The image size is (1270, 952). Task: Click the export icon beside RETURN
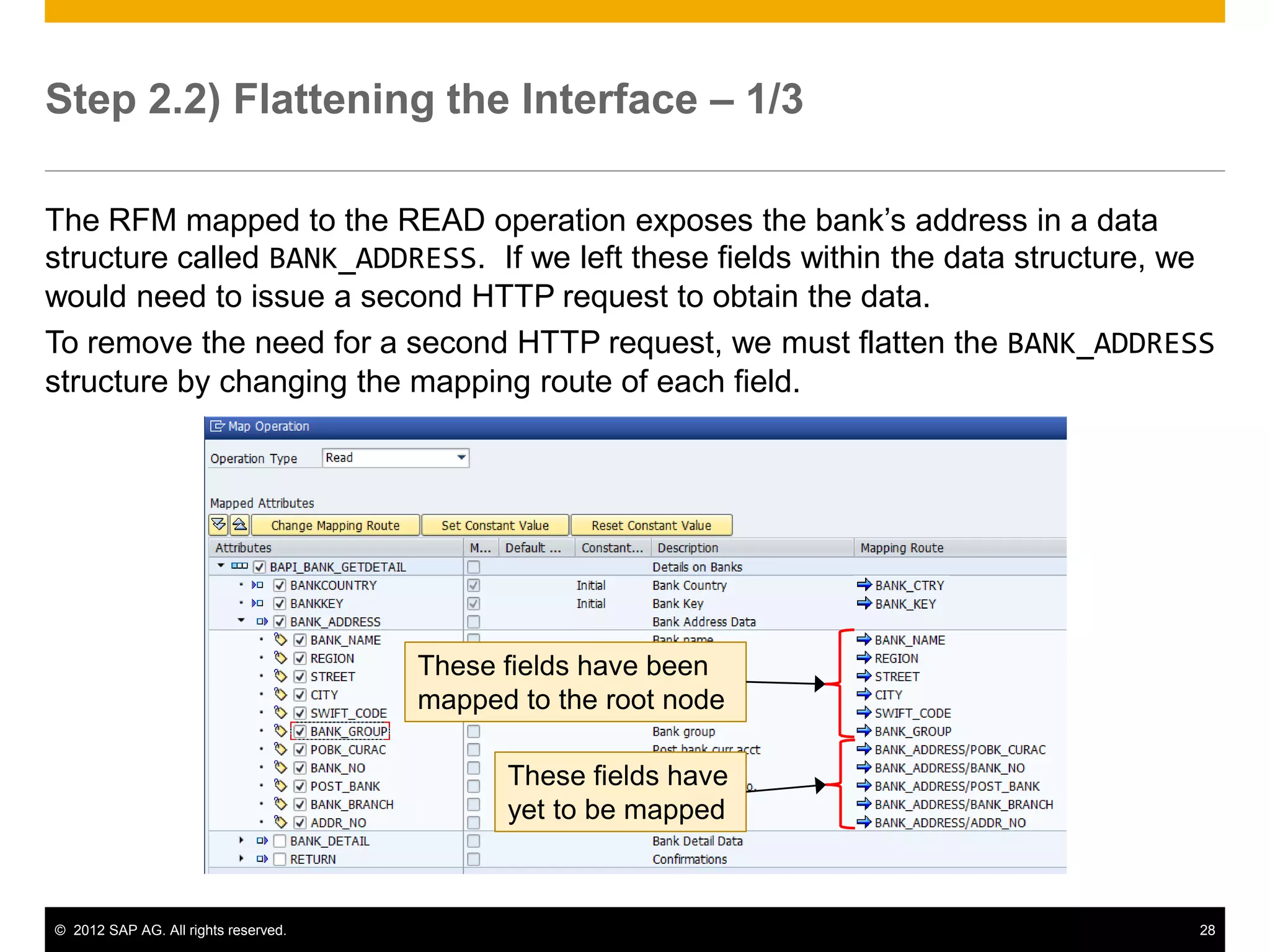click(262, 859)
